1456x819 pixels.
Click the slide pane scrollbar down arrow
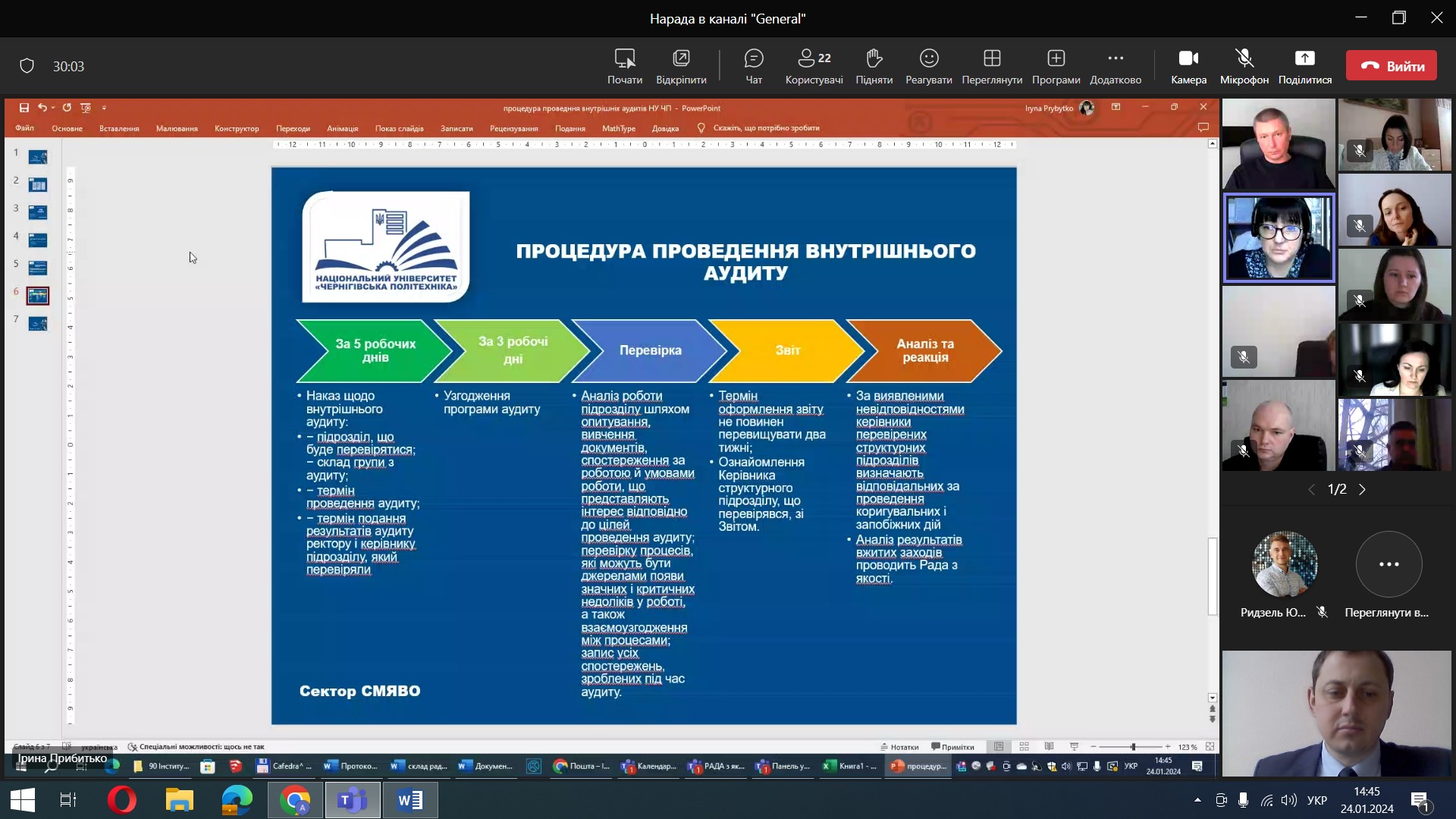tap(1212, 698)
